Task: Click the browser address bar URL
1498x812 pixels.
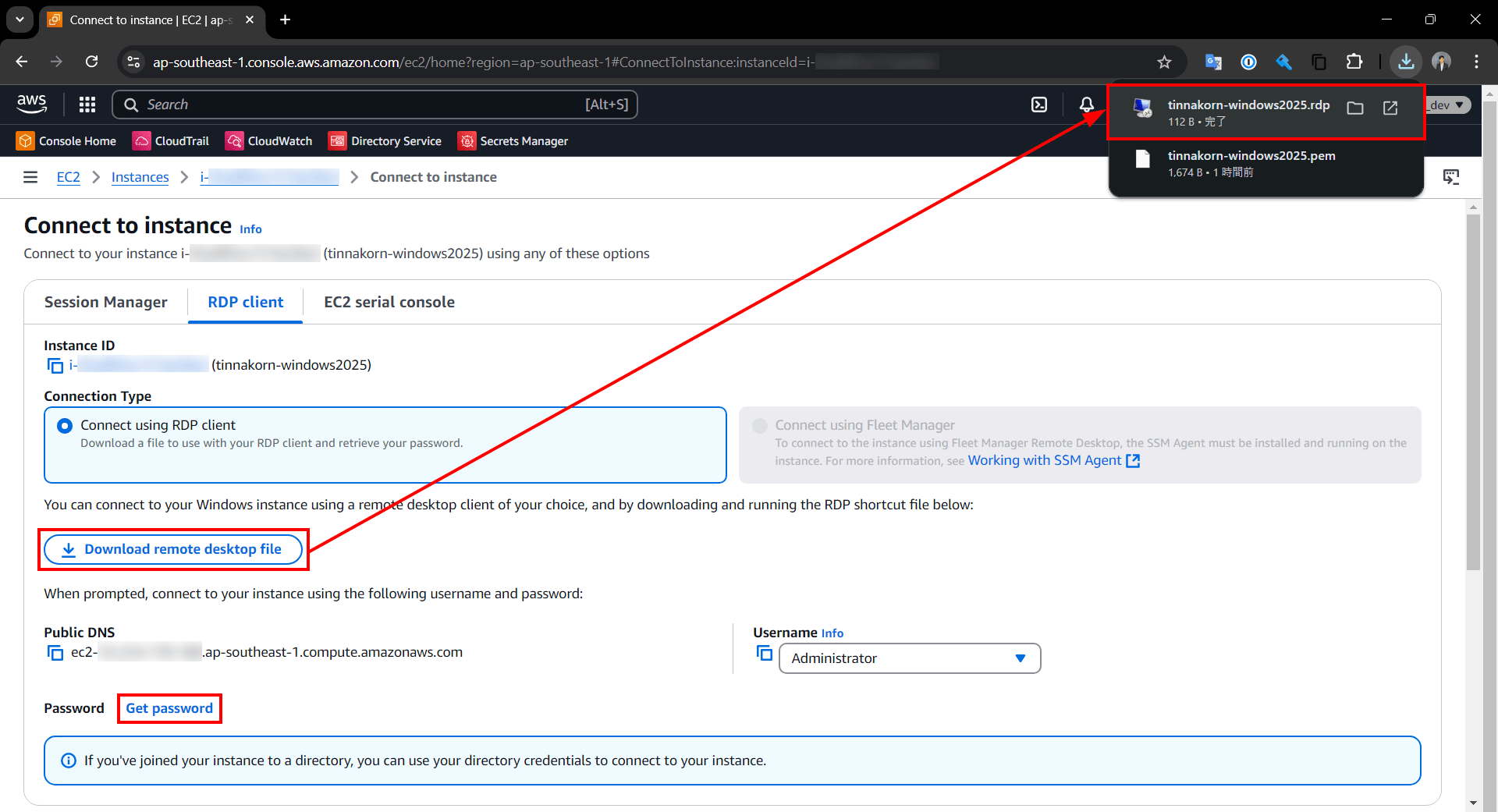Action: [546, 62]
